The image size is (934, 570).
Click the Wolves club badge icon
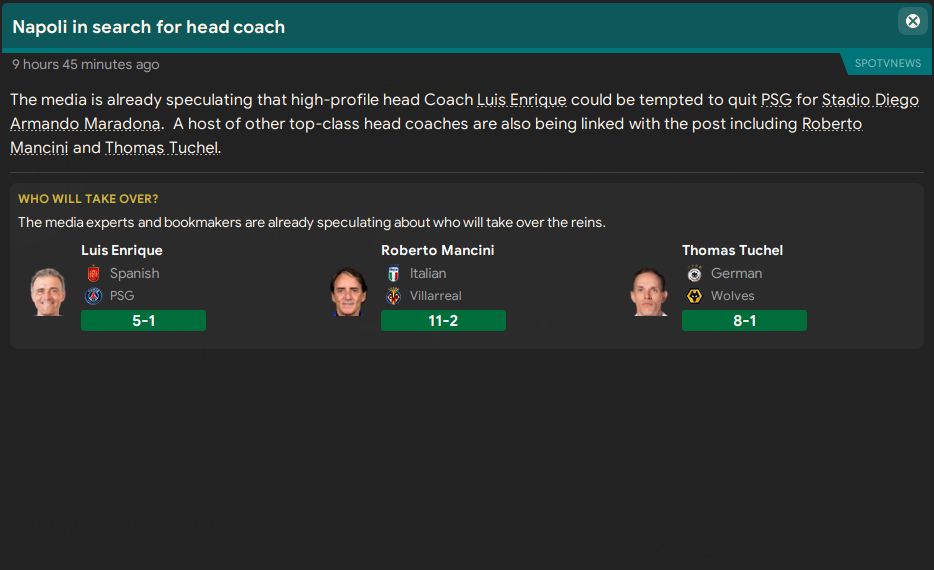coord(694,296)
